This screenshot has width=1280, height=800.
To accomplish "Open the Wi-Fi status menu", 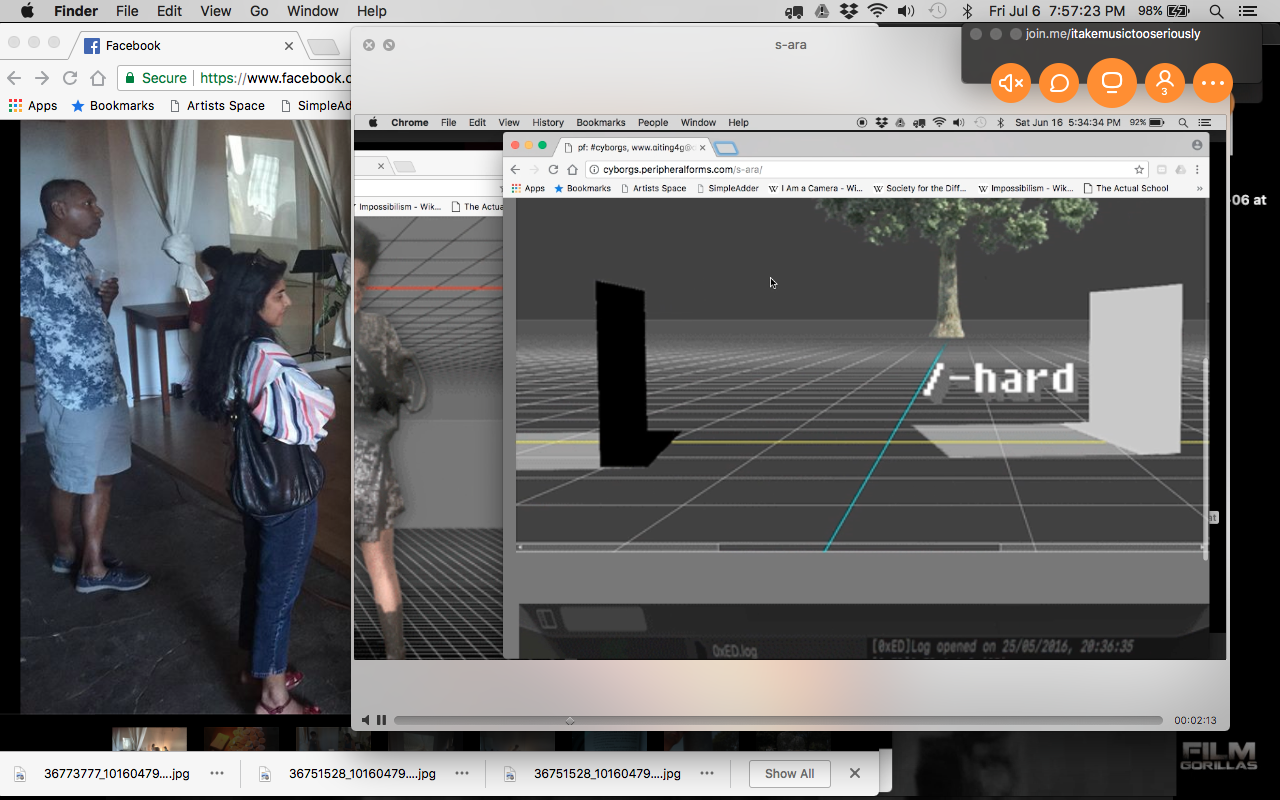I will 878,12.
